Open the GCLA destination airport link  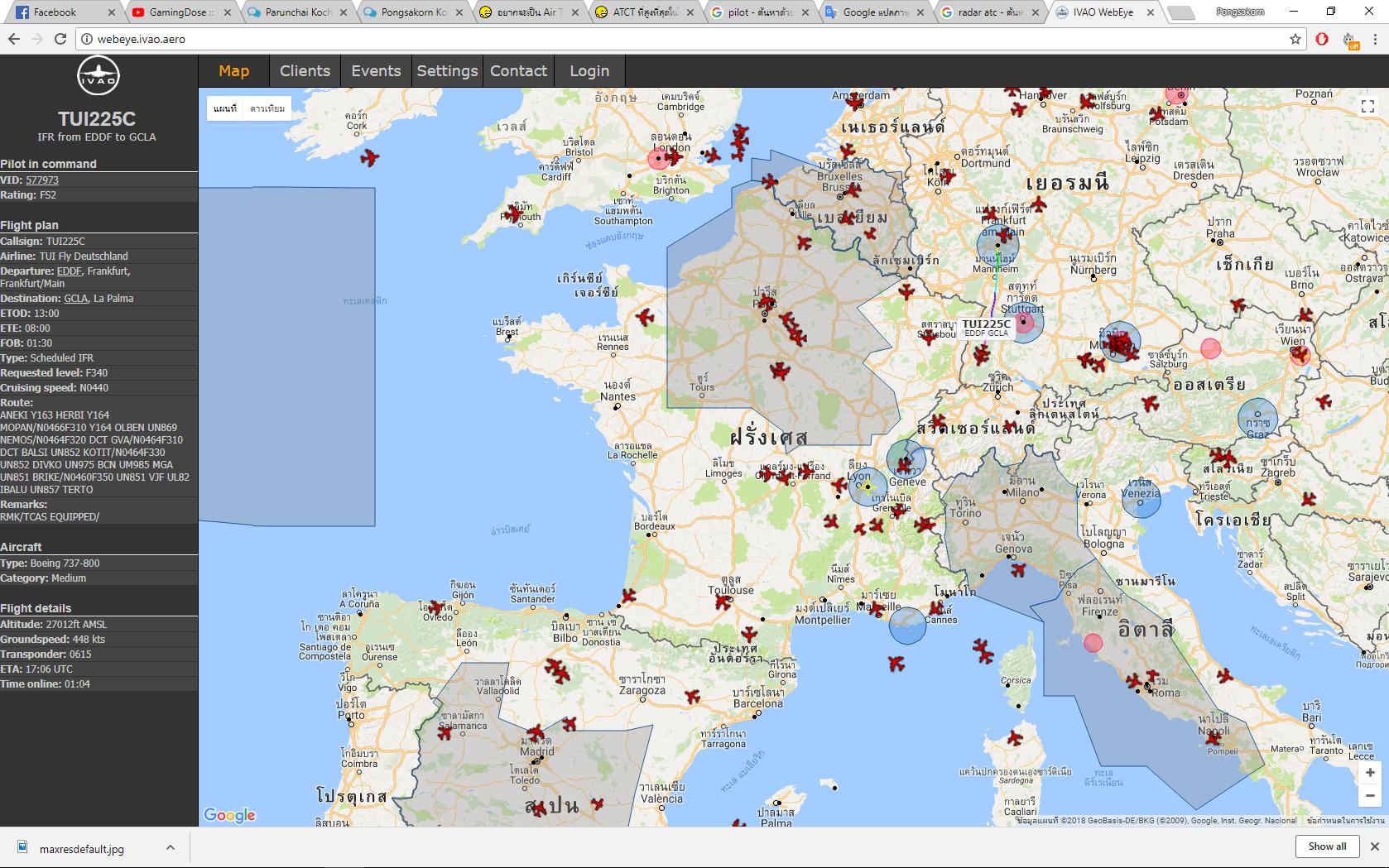75,299
